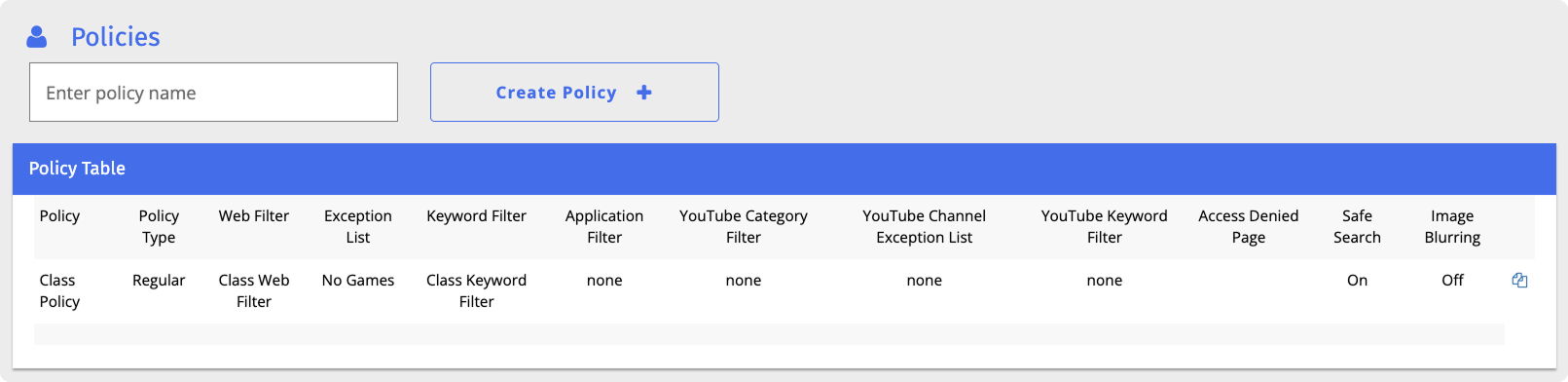Viewport: 1568px width, 382px height.
Task: Click the Policy Type column header
Action: (159, 227)
